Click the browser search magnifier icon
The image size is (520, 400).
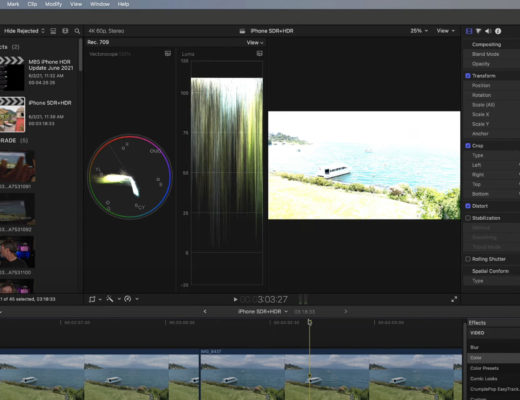pyautogui.click(x=77, y=31)
